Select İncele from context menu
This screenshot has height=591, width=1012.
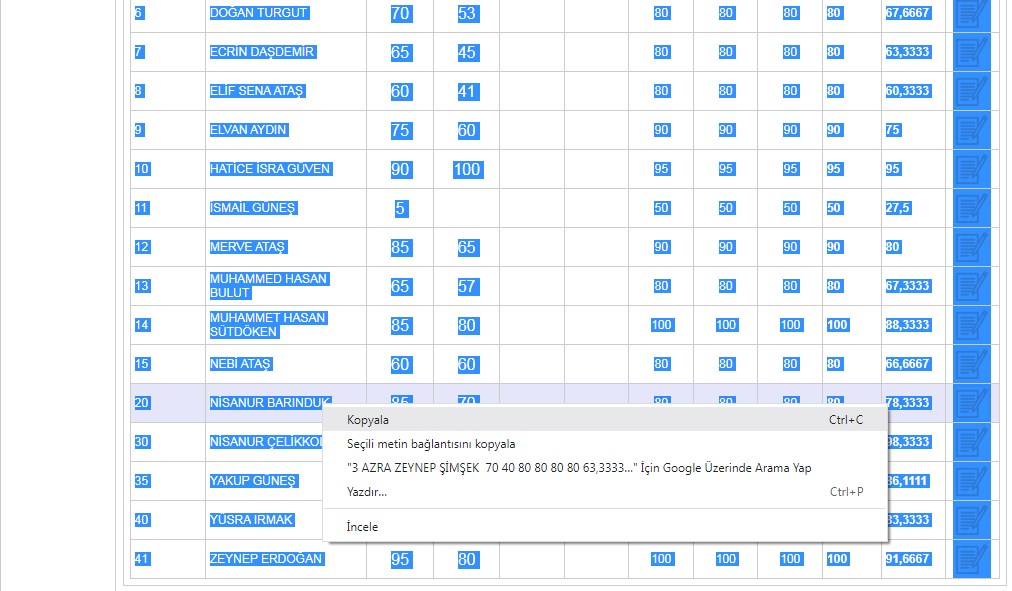pos(362,527)
